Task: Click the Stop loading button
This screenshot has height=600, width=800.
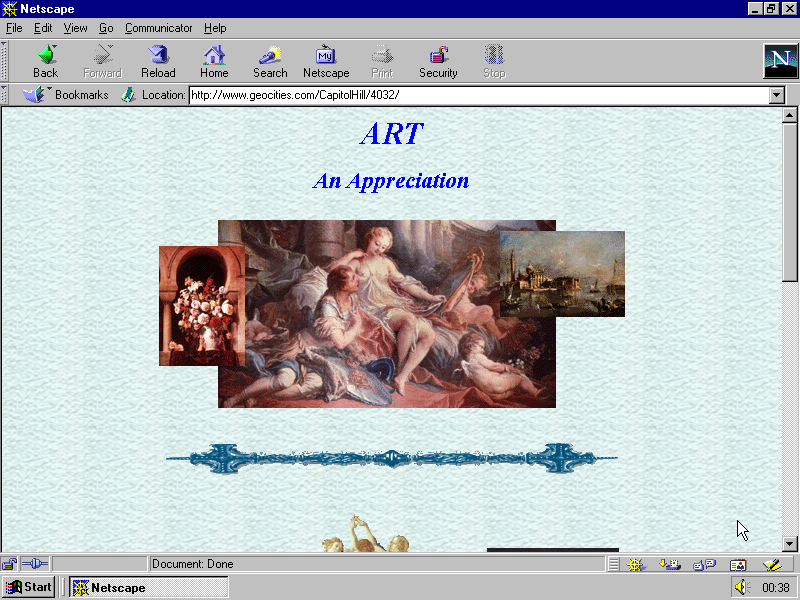Action: [x=494, y=61]
